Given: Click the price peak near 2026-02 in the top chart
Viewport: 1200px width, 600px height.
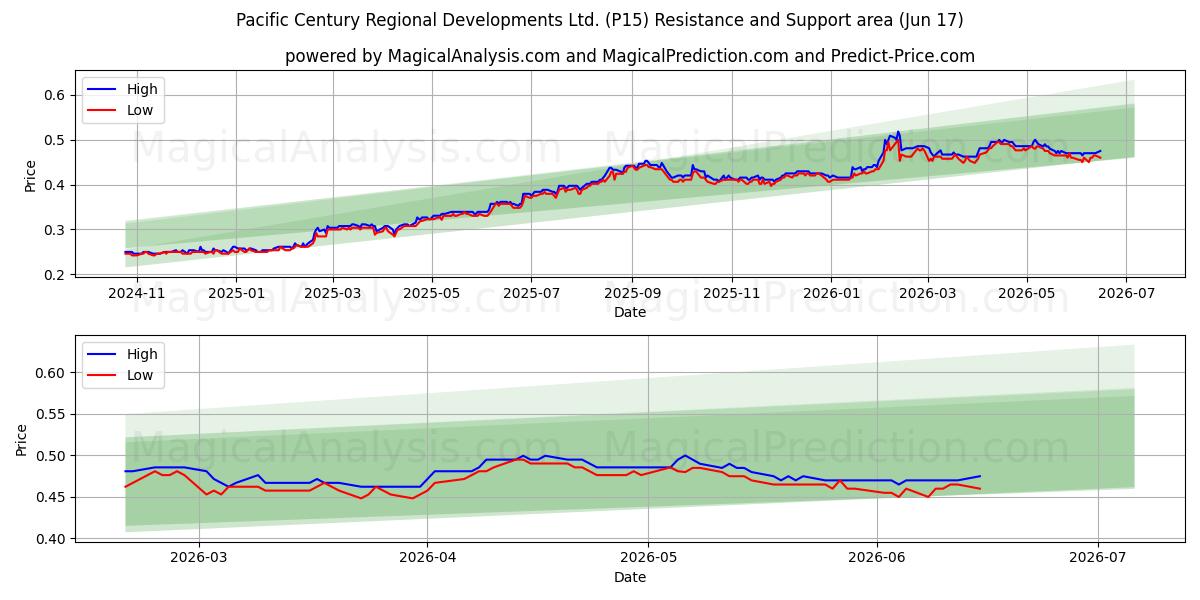Looking at the screenshot, I should pyautogui.click(x=898, y=132).
